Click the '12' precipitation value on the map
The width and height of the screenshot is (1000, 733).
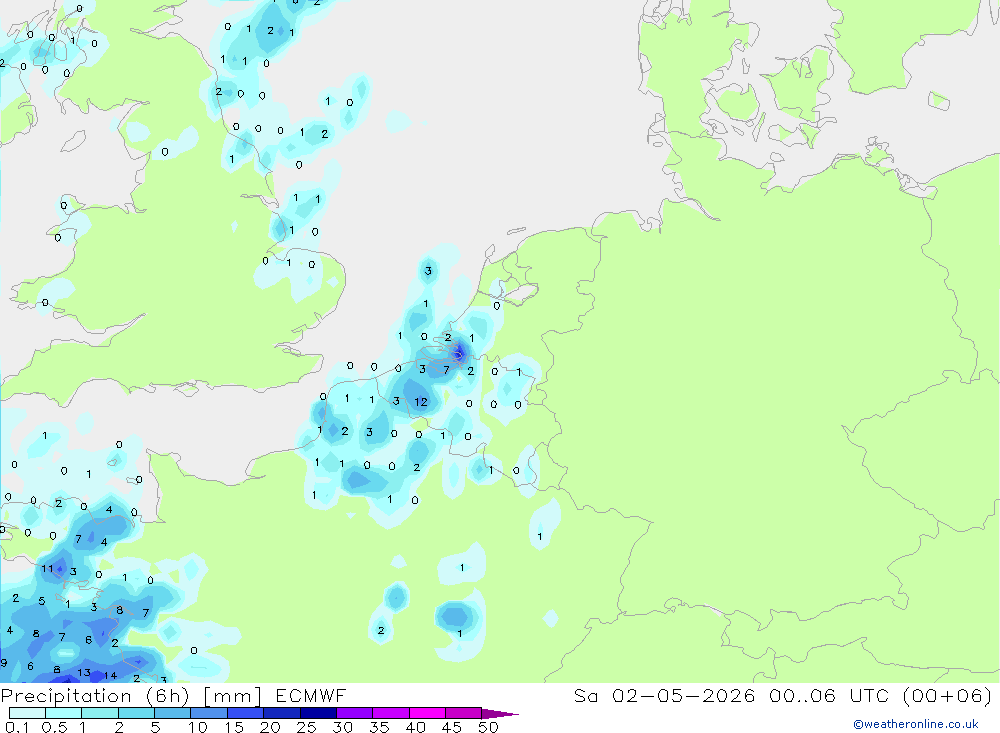tap(421, 402)
